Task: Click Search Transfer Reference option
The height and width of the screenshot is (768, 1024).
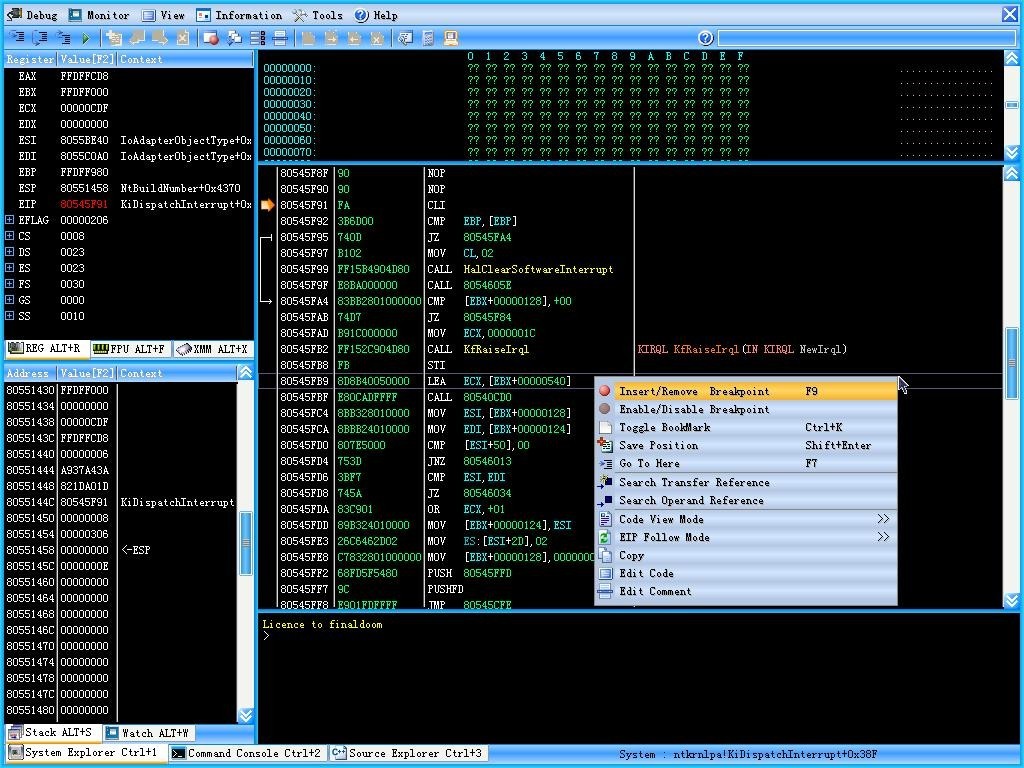Action: point(693,482)
